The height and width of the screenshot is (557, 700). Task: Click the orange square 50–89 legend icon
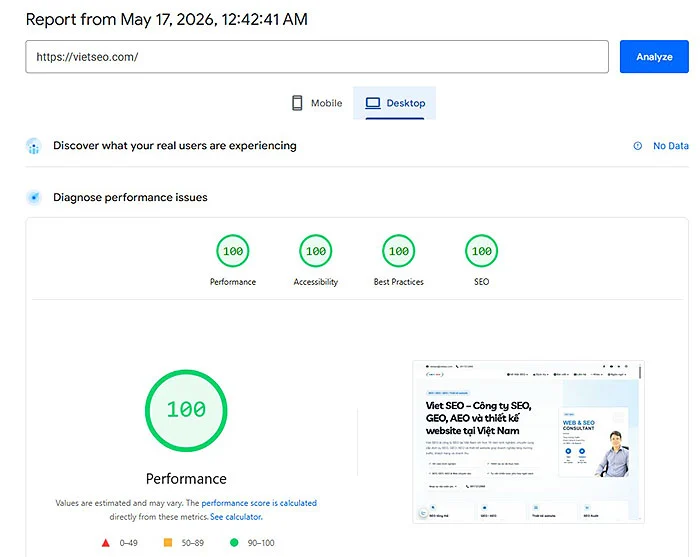click(168, 543)
